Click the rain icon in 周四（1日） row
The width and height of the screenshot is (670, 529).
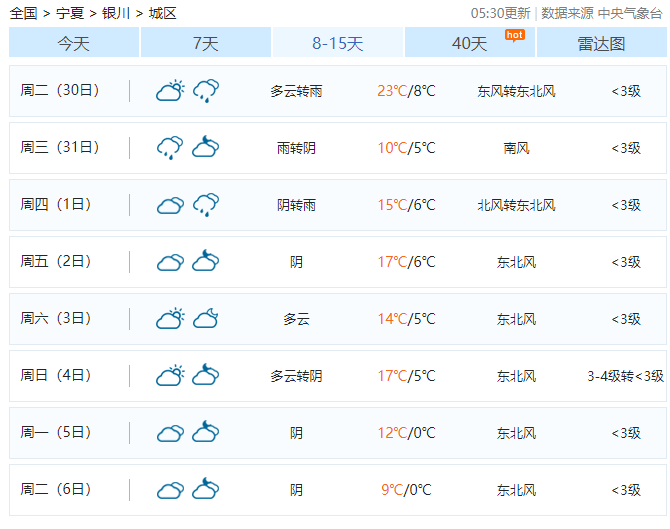206,205
